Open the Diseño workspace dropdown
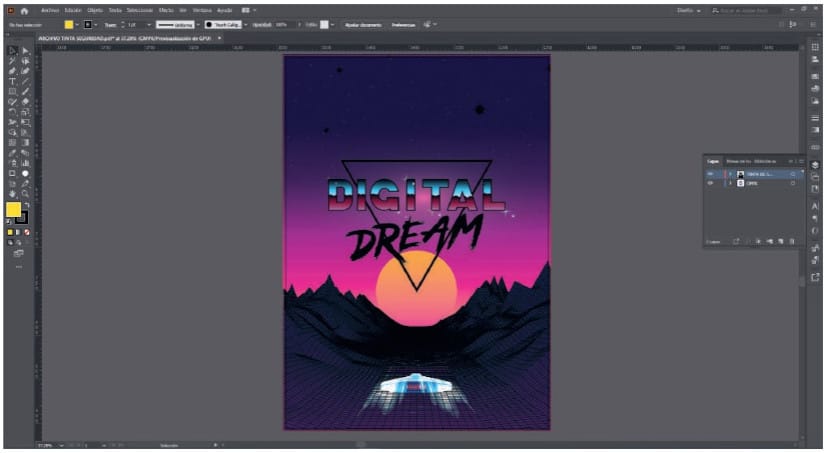This screenshot has height=453, width=827. coord(688,9)
